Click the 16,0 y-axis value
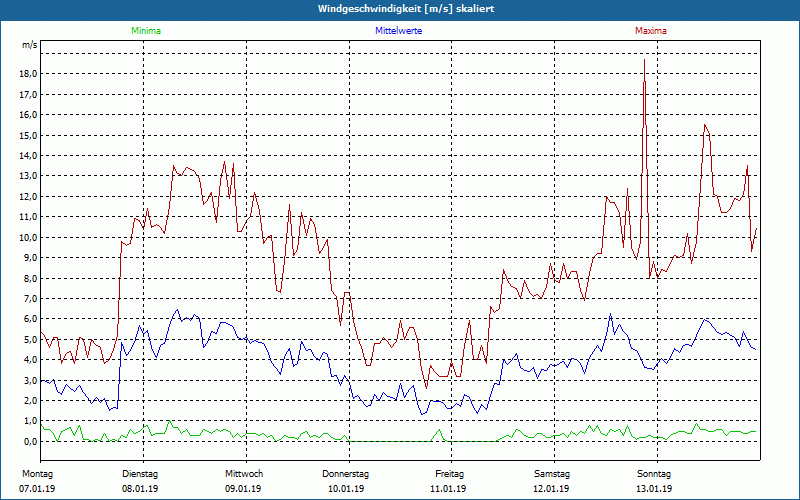The width and height of the screenshot is (800, 500). 29,115
